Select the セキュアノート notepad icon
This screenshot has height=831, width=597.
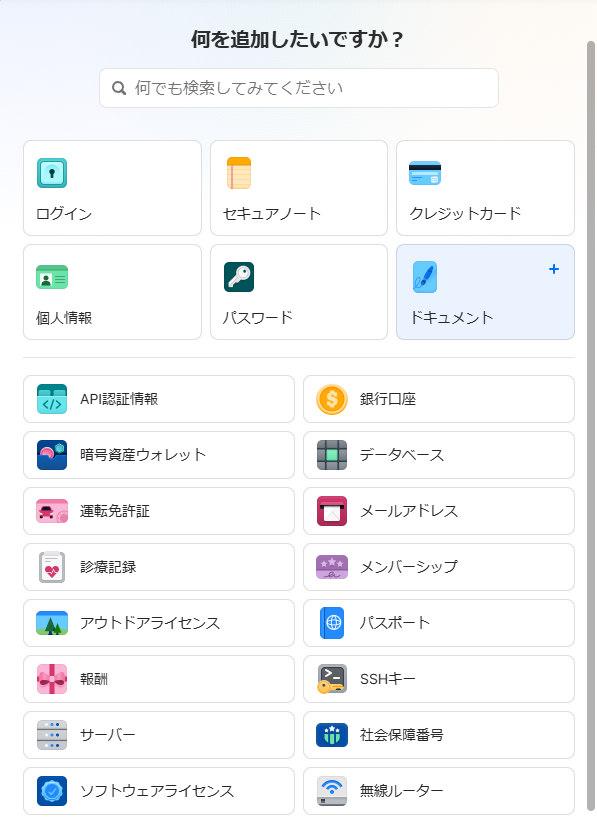(239, 173)
